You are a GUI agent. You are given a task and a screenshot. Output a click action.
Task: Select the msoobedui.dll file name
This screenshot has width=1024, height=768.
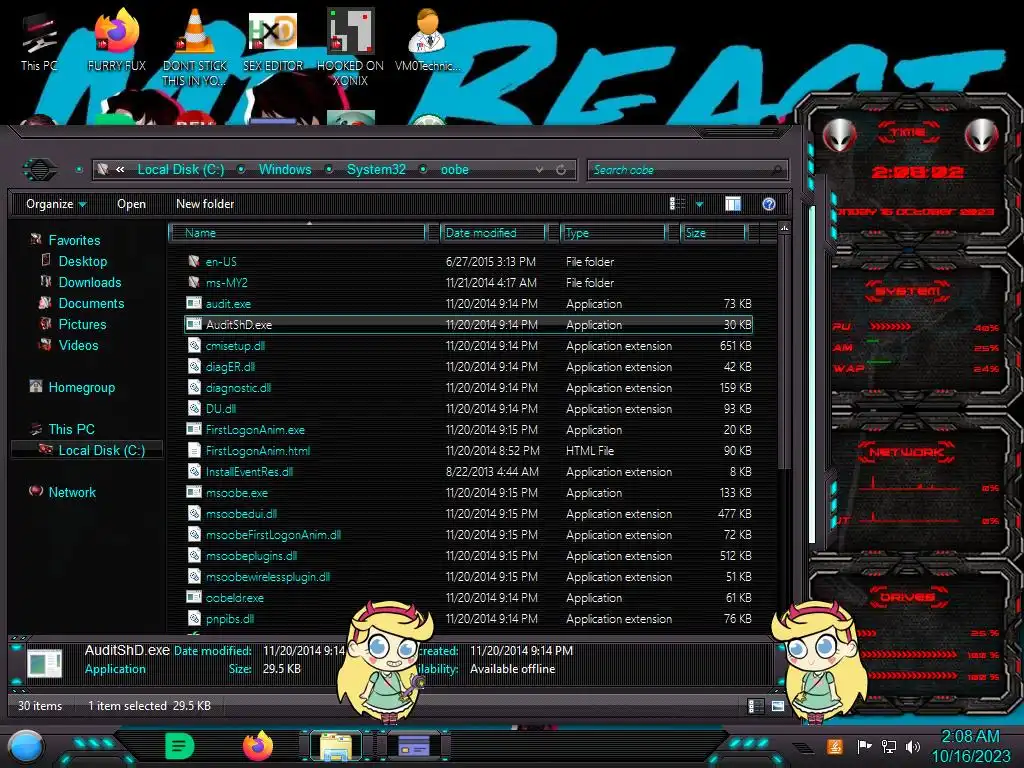point(242,513)
